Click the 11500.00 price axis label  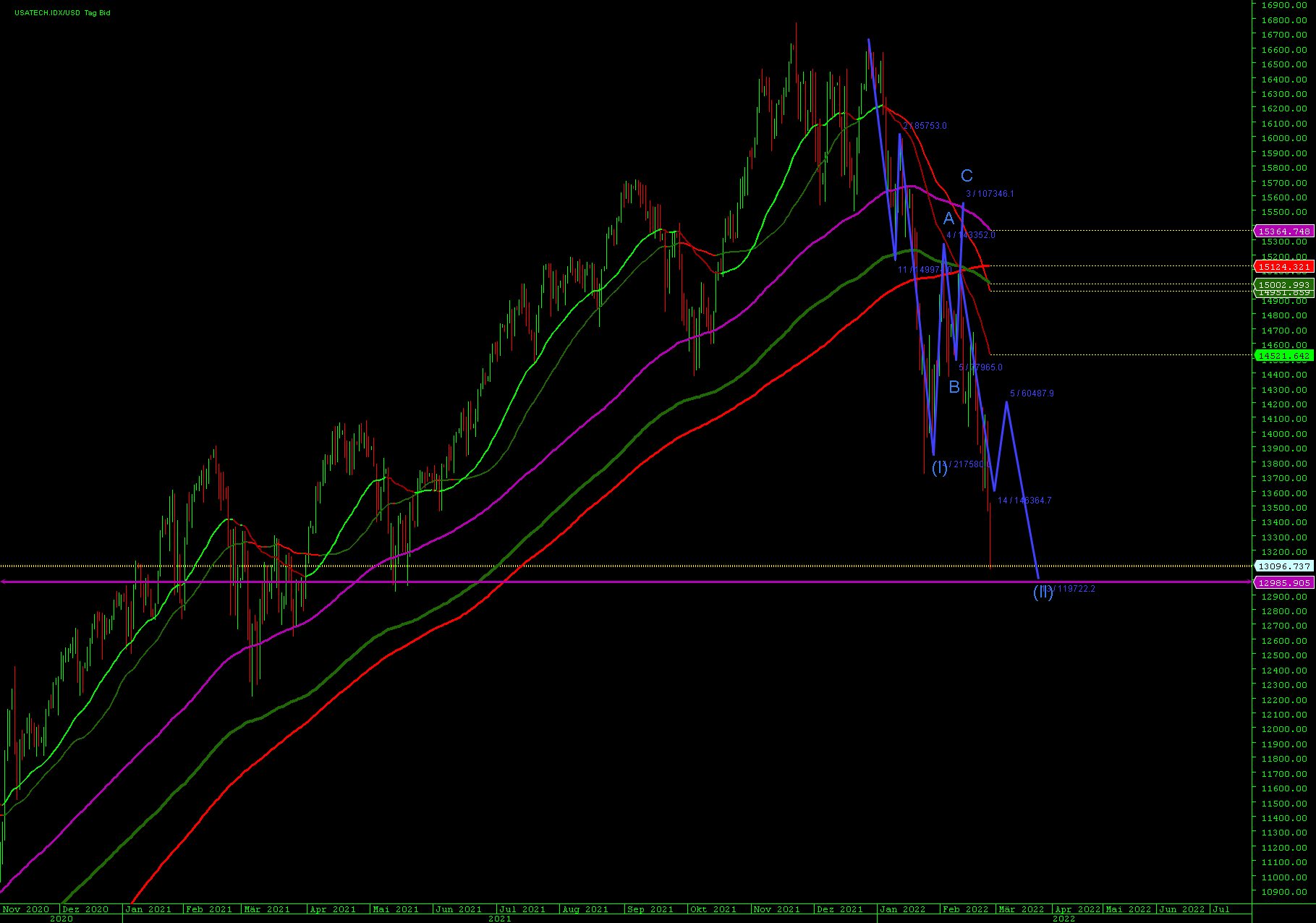point(1284,804)
